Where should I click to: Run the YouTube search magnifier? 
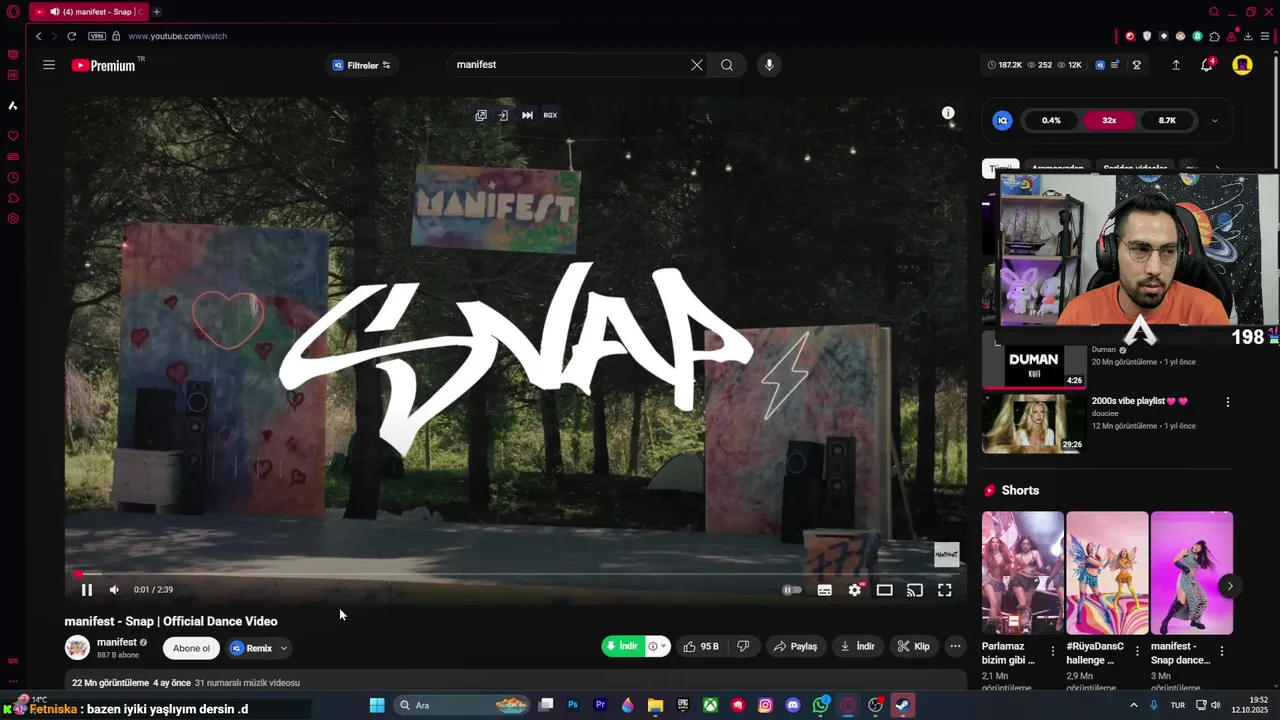point(727,65)
